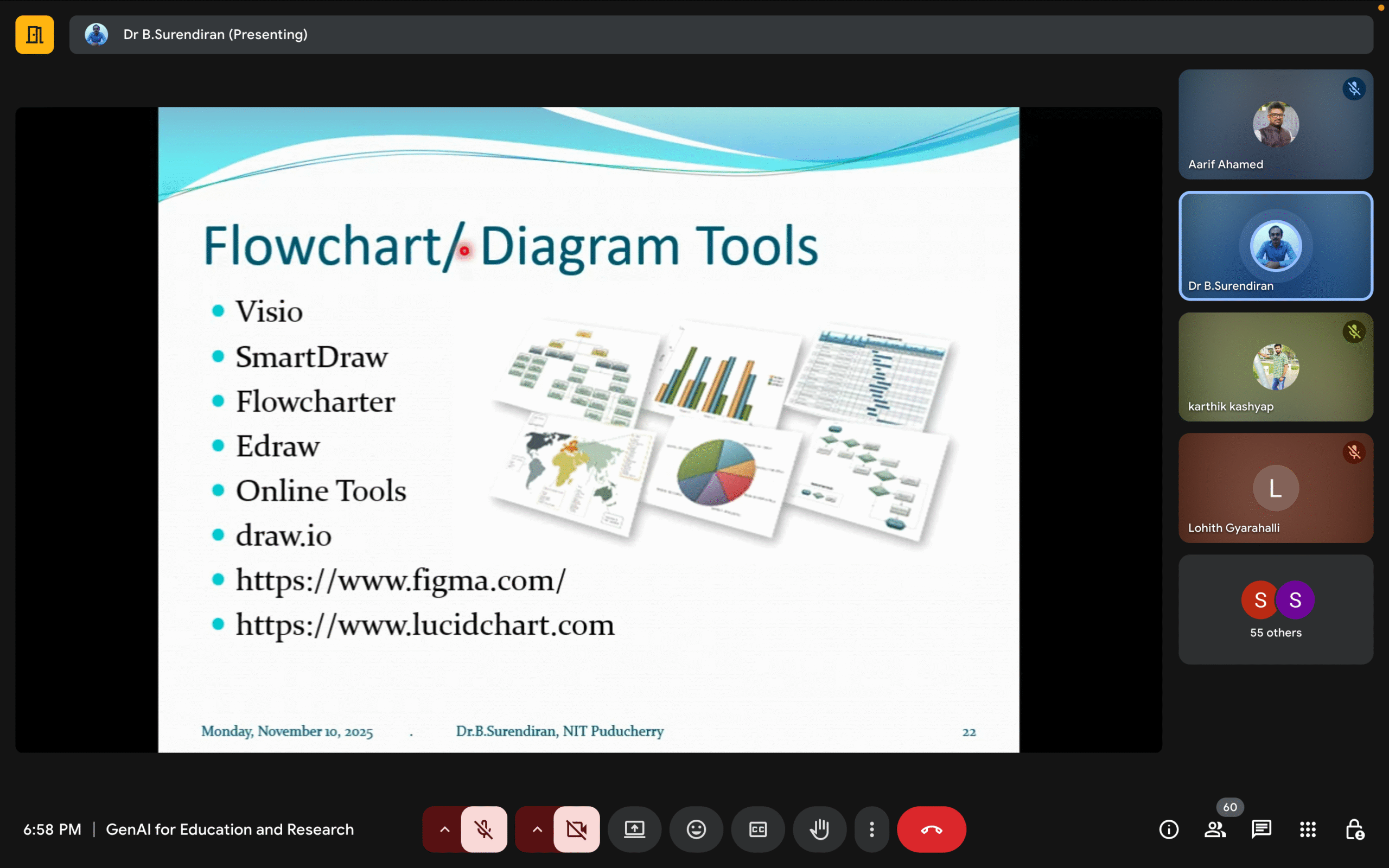This screenshot has width=1389, height=868.
Task: Expand audio settings chevron
Action: (444, 829)
